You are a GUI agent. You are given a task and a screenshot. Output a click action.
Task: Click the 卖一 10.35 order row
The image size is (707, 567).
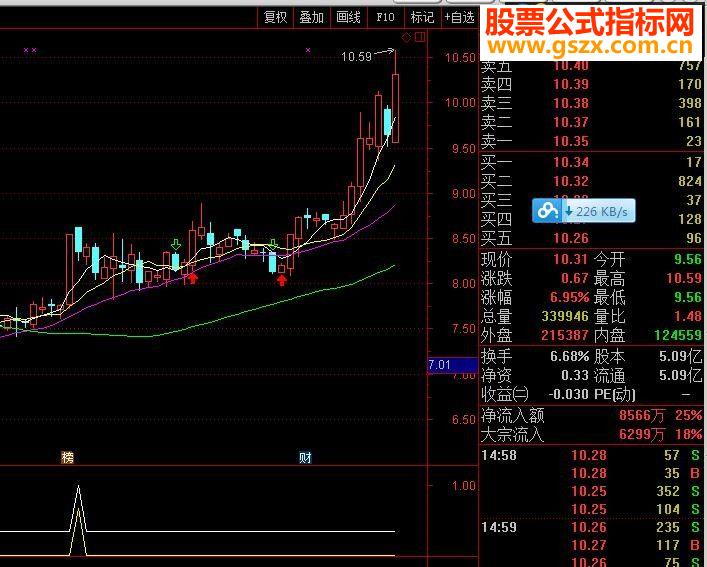tap(591, 142)
